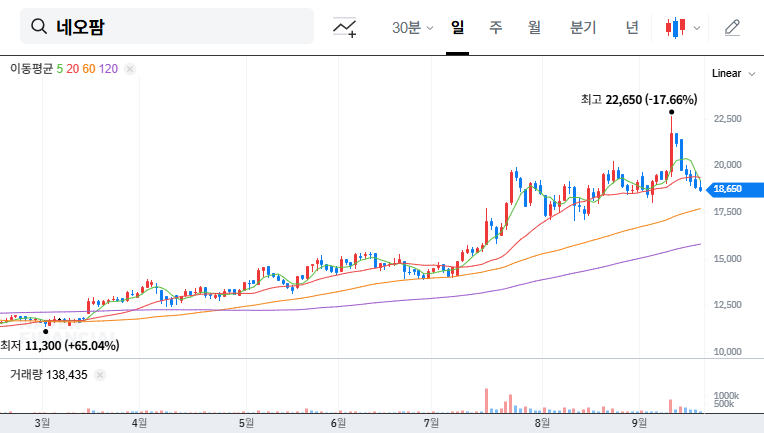Click the green 5-day moving average number
The width and height of the screenshot is (764, 433).
tap(59, 69)
